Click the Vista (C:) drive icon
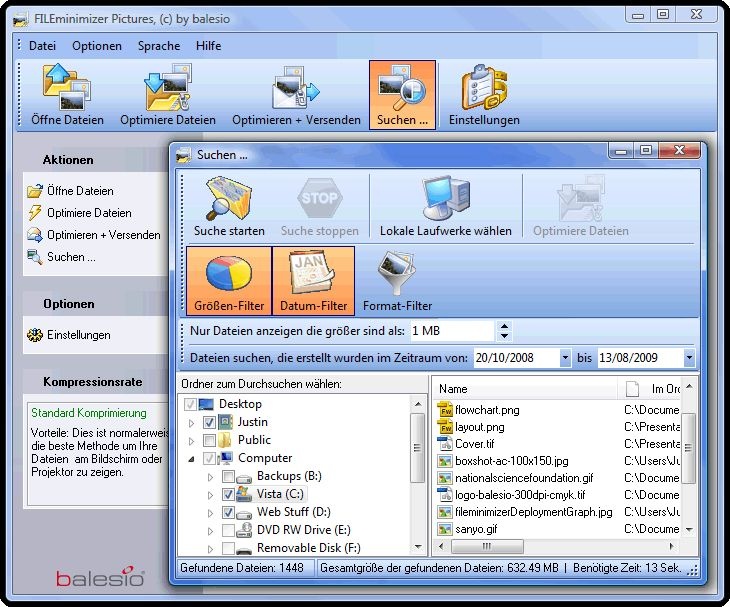Image resolution: width=730 pixels, height=607 pixels. pyautogui.click(x=244, y=494)
